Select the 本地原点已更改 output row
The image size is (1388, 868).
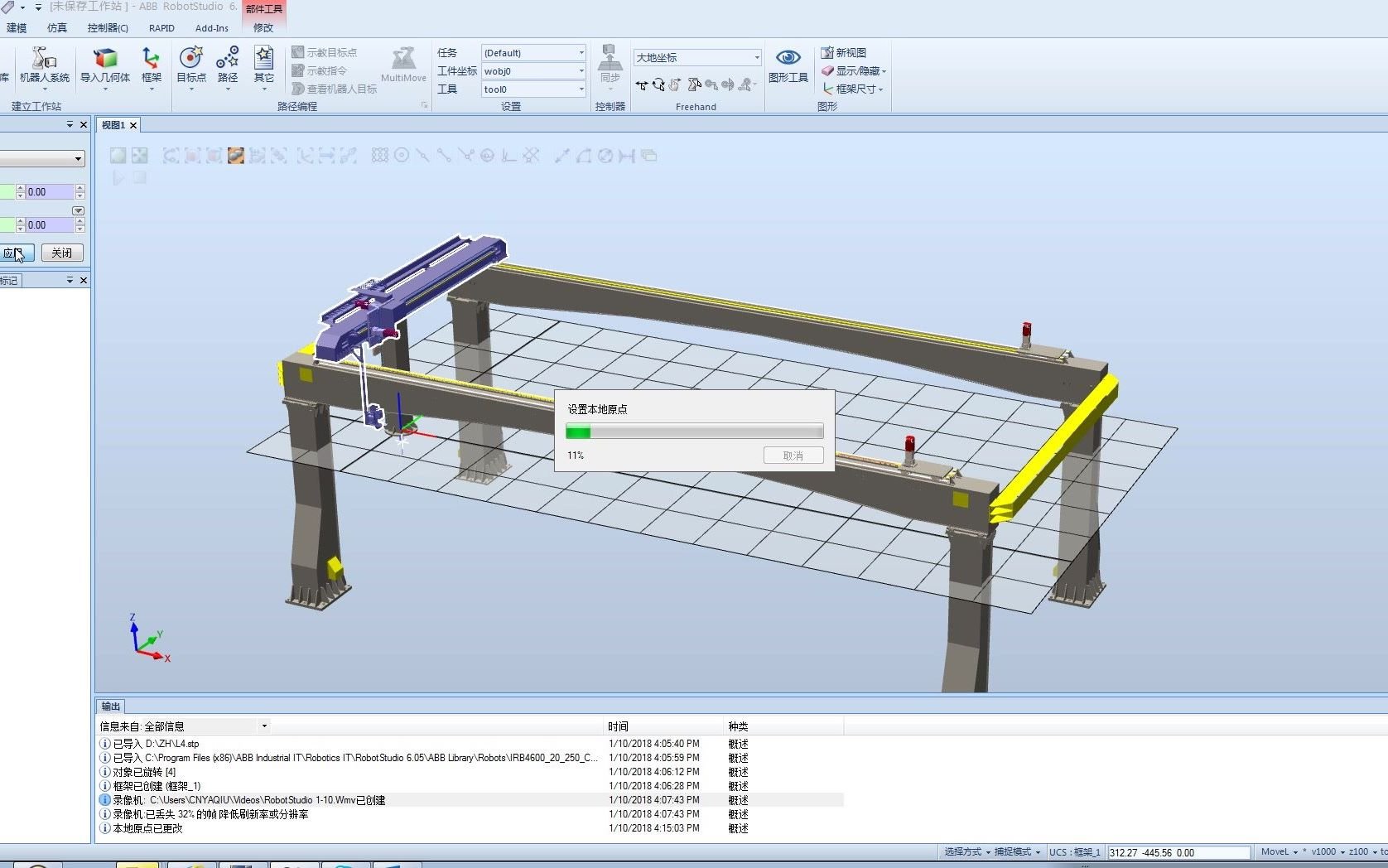click(470, 828)
